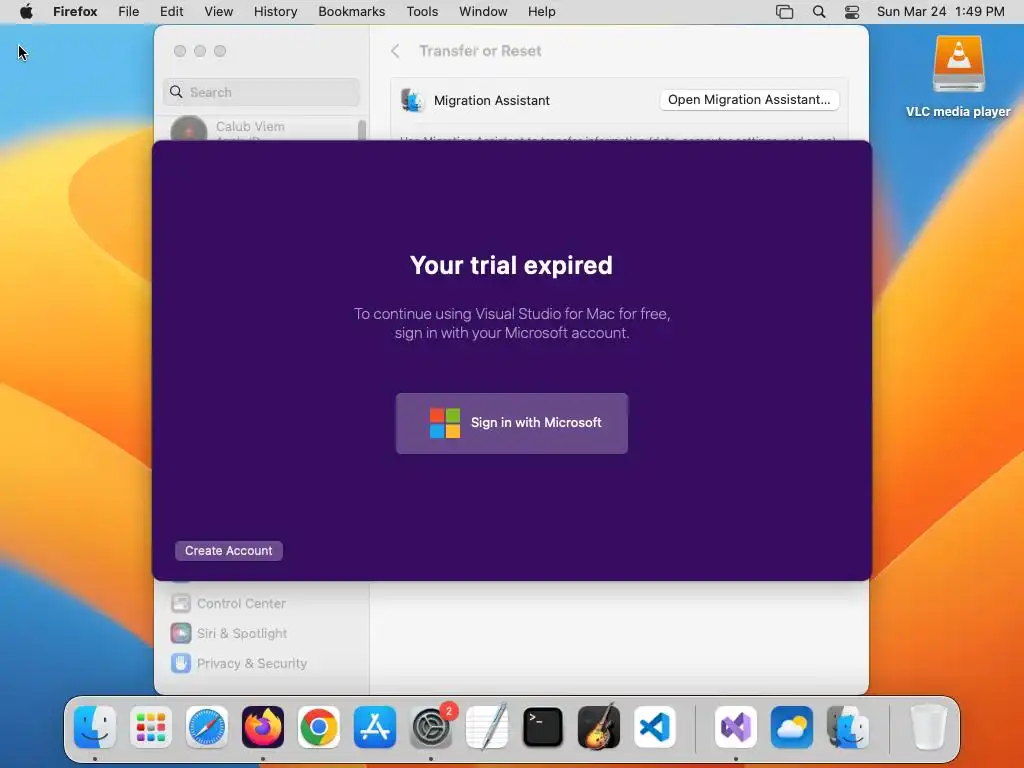1024x768 pixels.
Task: Click the Sign in with Microsoft button
Action: coord(511,423)
